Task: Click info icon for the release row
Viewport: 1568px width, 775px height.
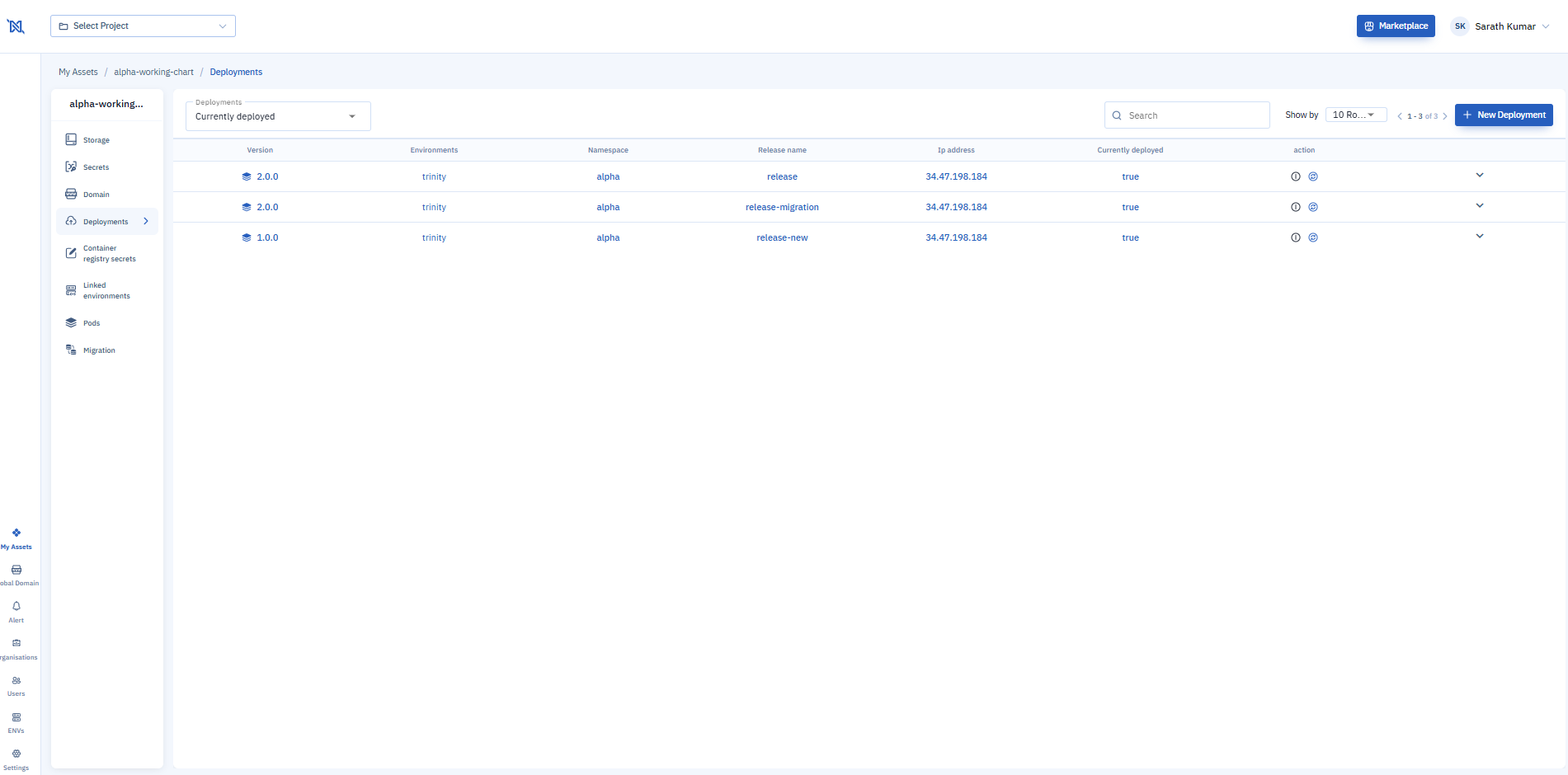Action: pyautogui.click(x=1296, y=176)
